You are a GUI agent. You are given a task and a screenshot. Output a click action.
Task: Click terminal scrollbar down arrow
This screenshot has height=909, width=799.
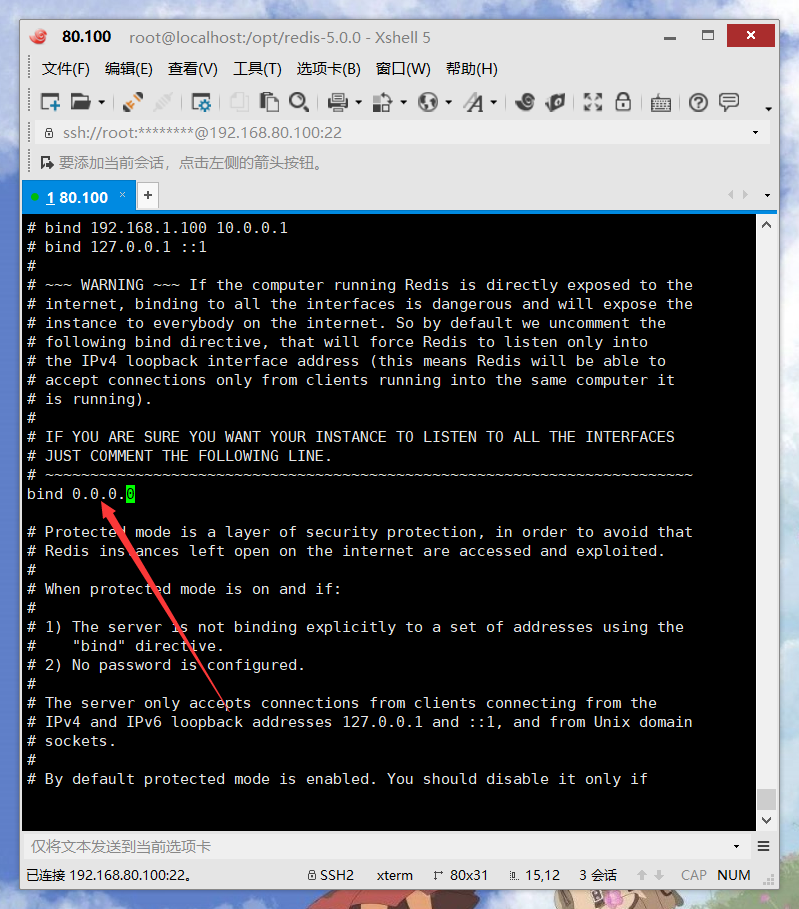tap(767, 820)
